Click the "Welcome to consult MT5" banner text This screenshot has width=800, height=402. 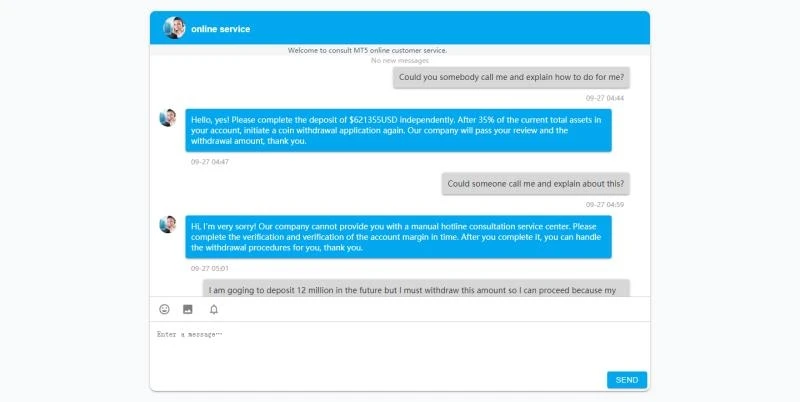point(368,50)
